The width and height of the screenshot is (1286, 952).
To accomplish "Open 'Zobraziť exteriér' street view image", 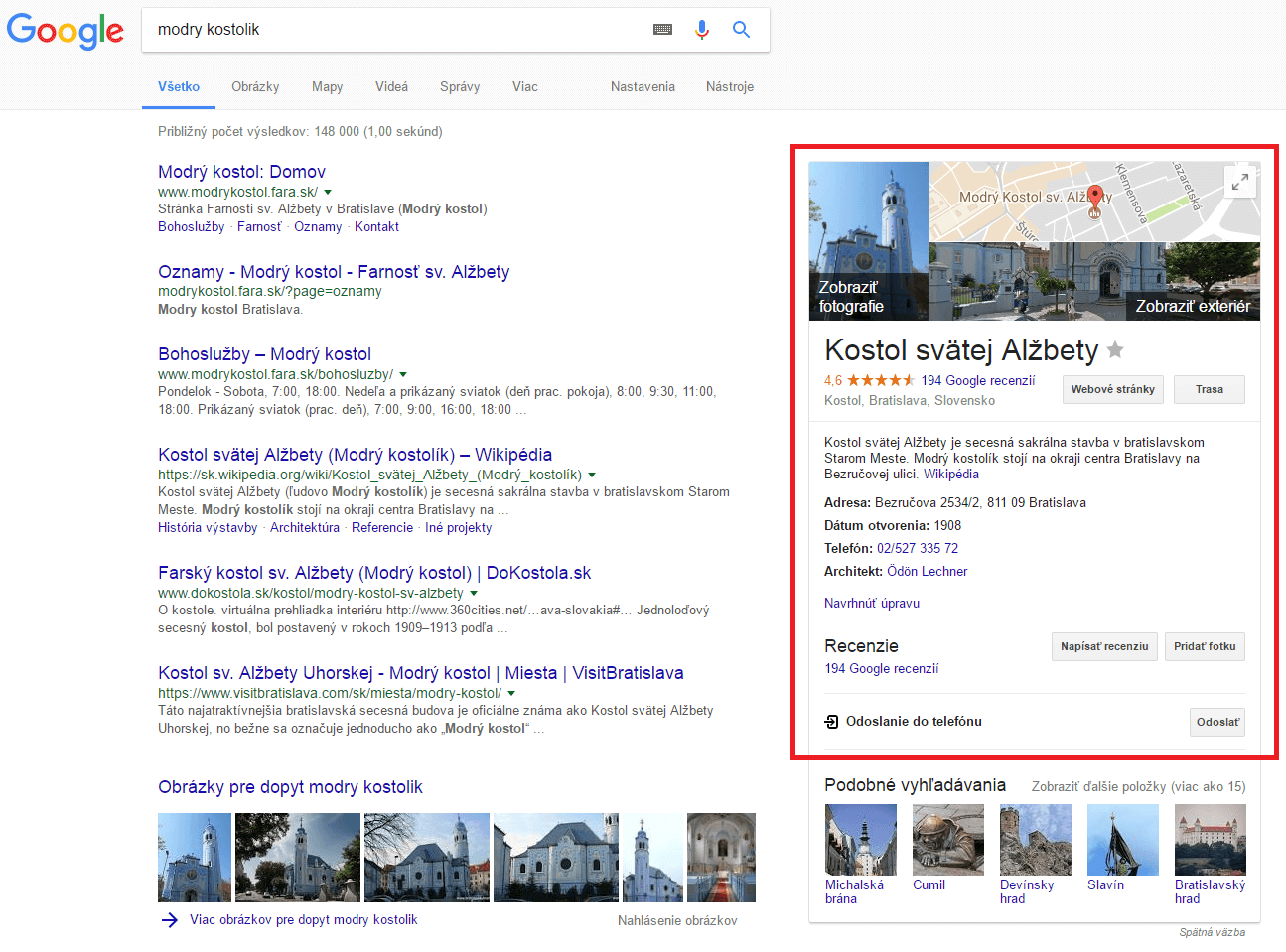I will [1094, 281].
